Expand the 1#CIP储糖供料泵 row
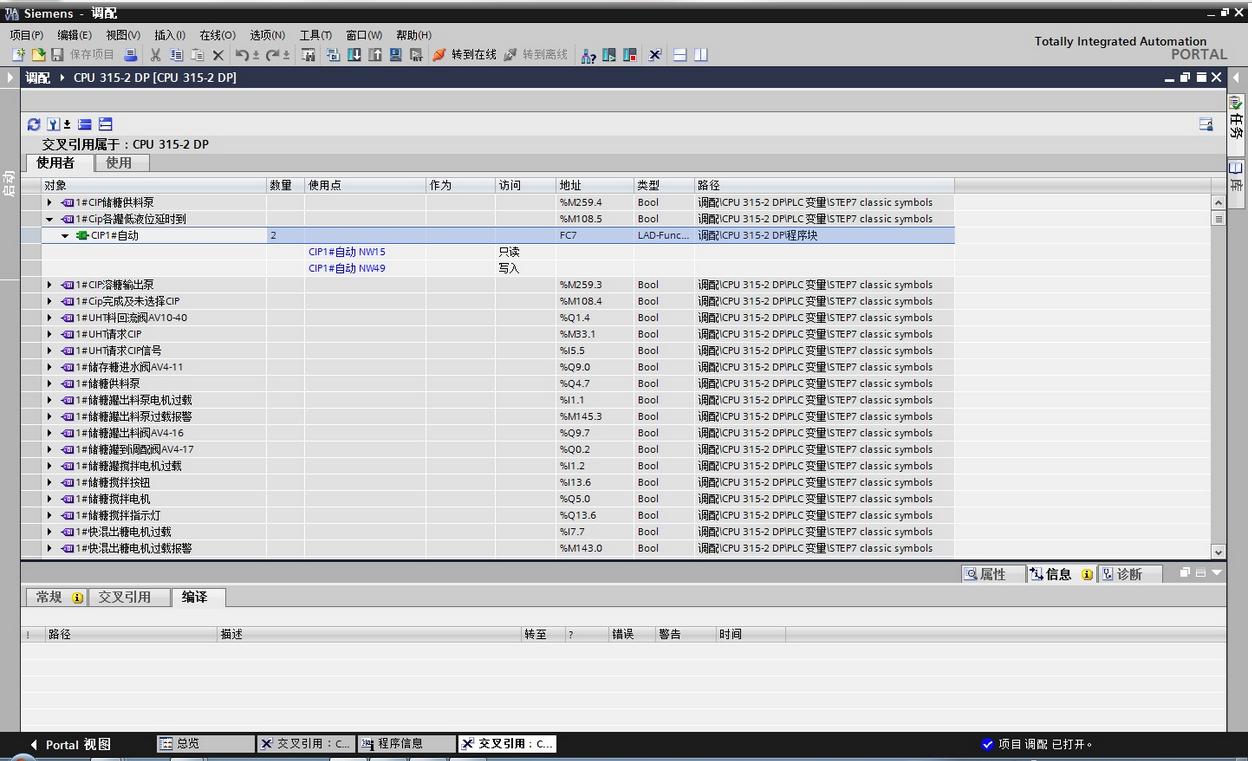 (49, 203)
